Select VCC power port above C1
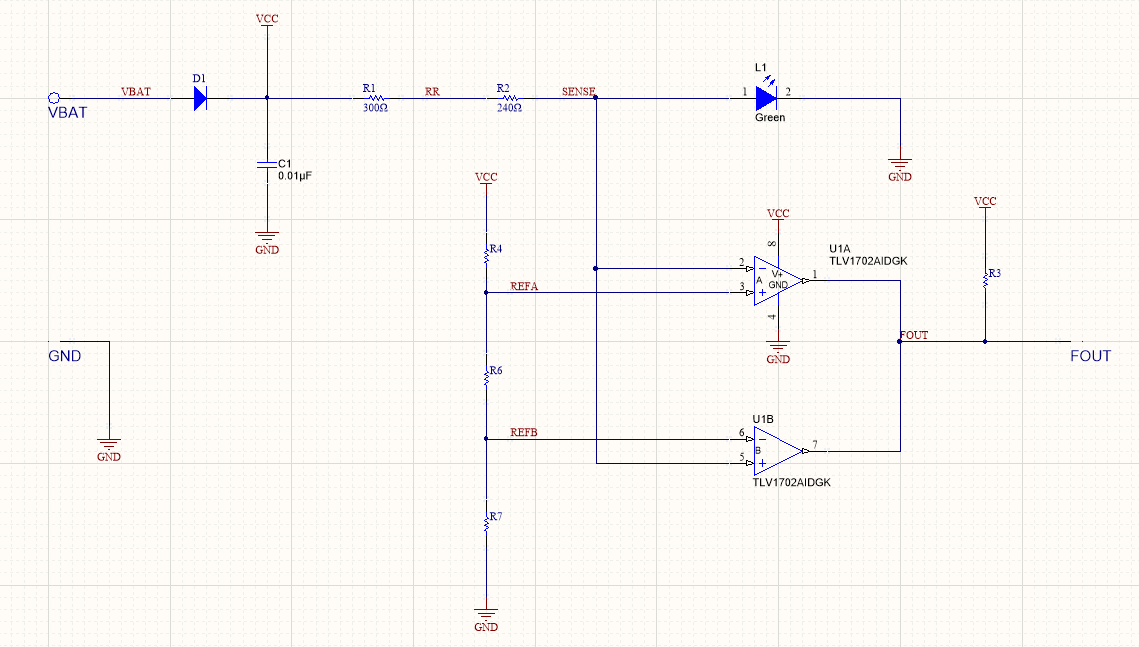1139x647 pixels. pyautogui.click(x=267, y=23)
